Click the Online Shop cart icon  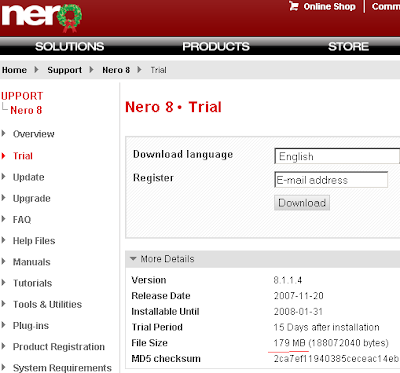click(294, 6)
